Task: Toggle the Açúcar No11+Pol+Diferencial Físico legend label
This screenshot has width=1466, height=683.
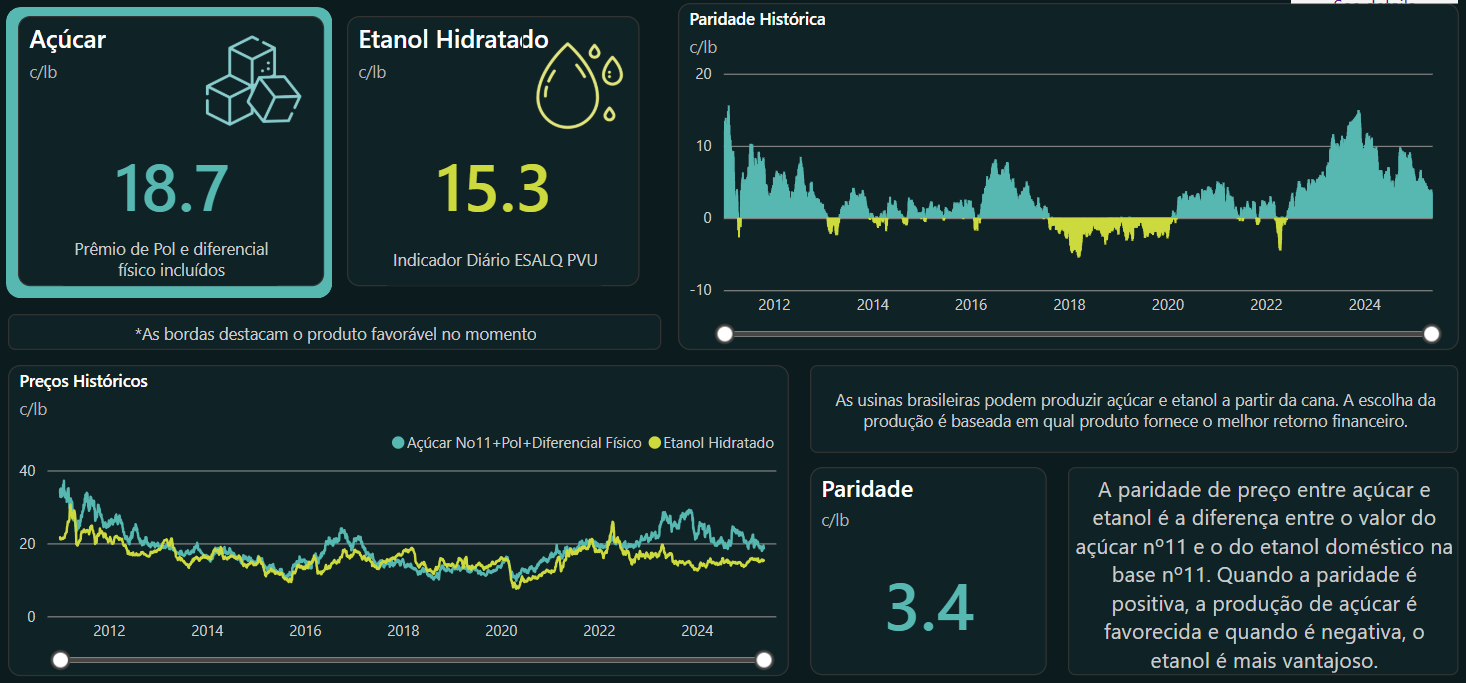Action: pos(524,443)
